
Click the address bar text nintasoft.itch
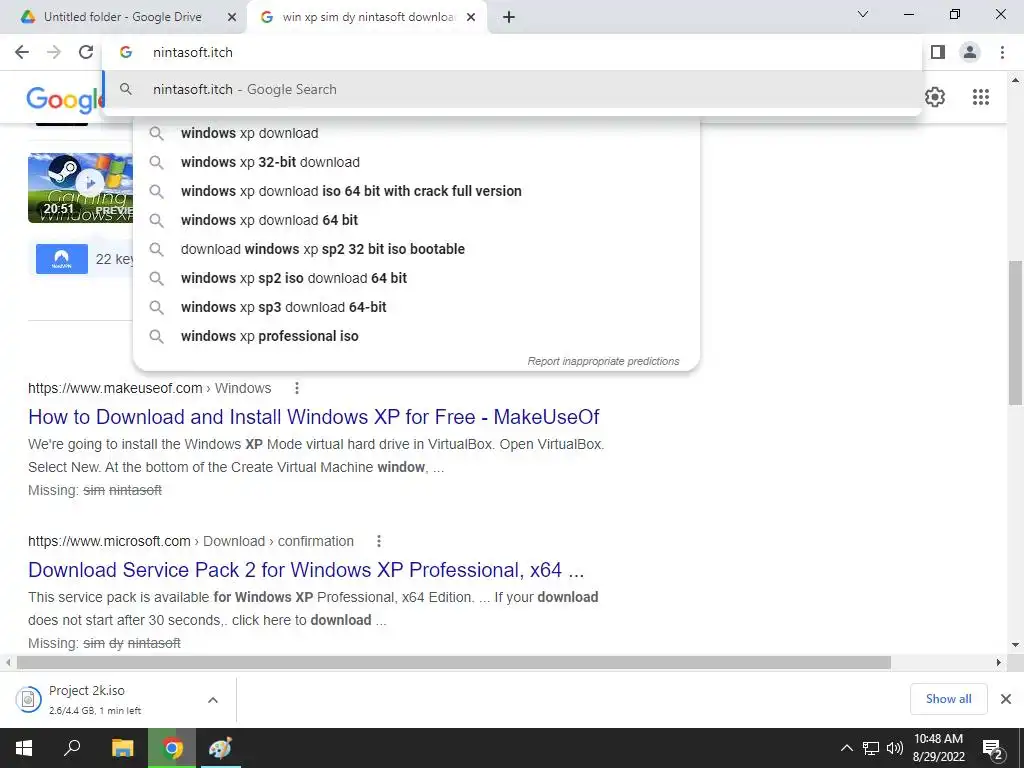(193, 52)
